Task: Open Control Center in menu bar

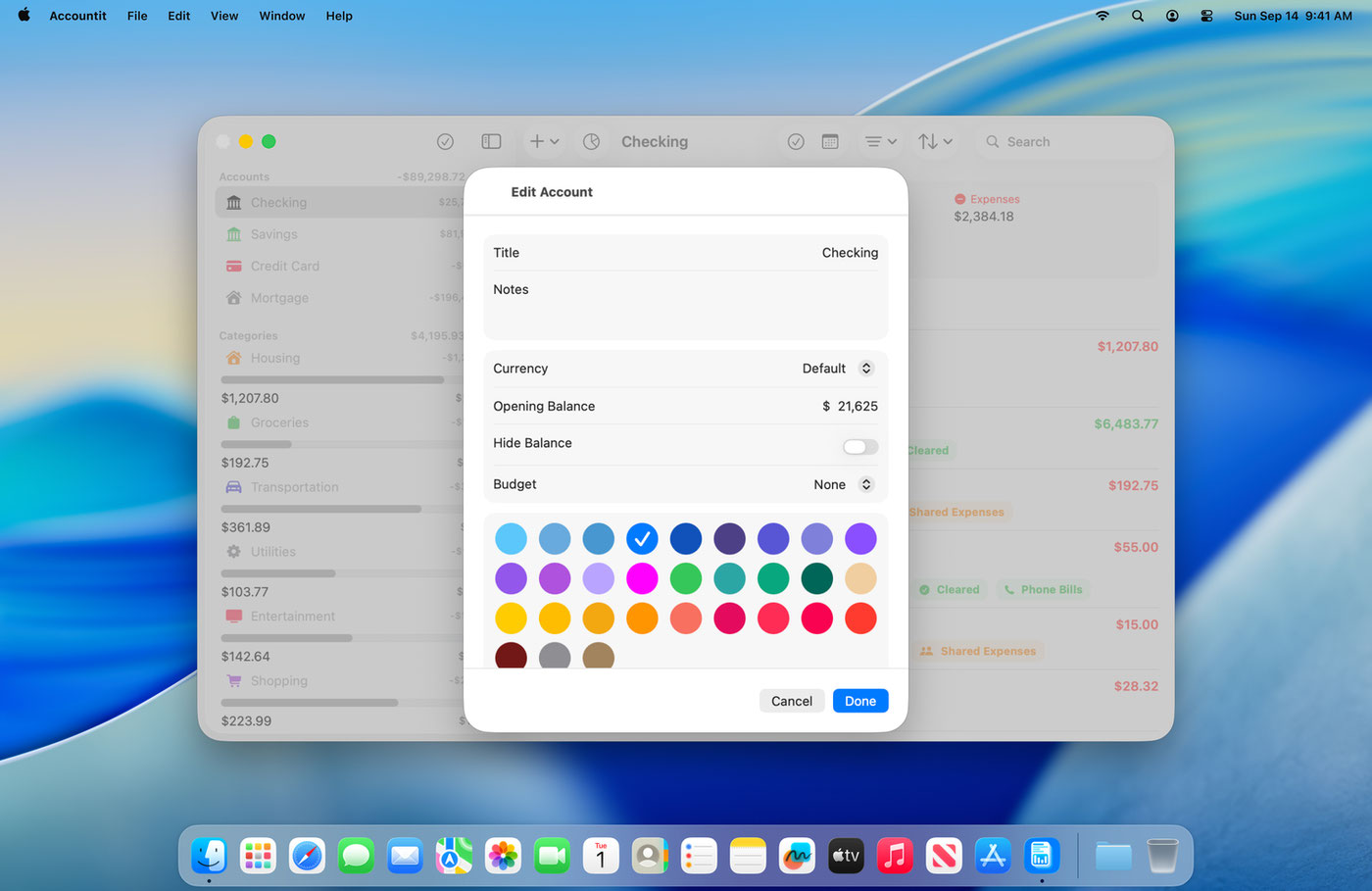Action: (1206, 16)
